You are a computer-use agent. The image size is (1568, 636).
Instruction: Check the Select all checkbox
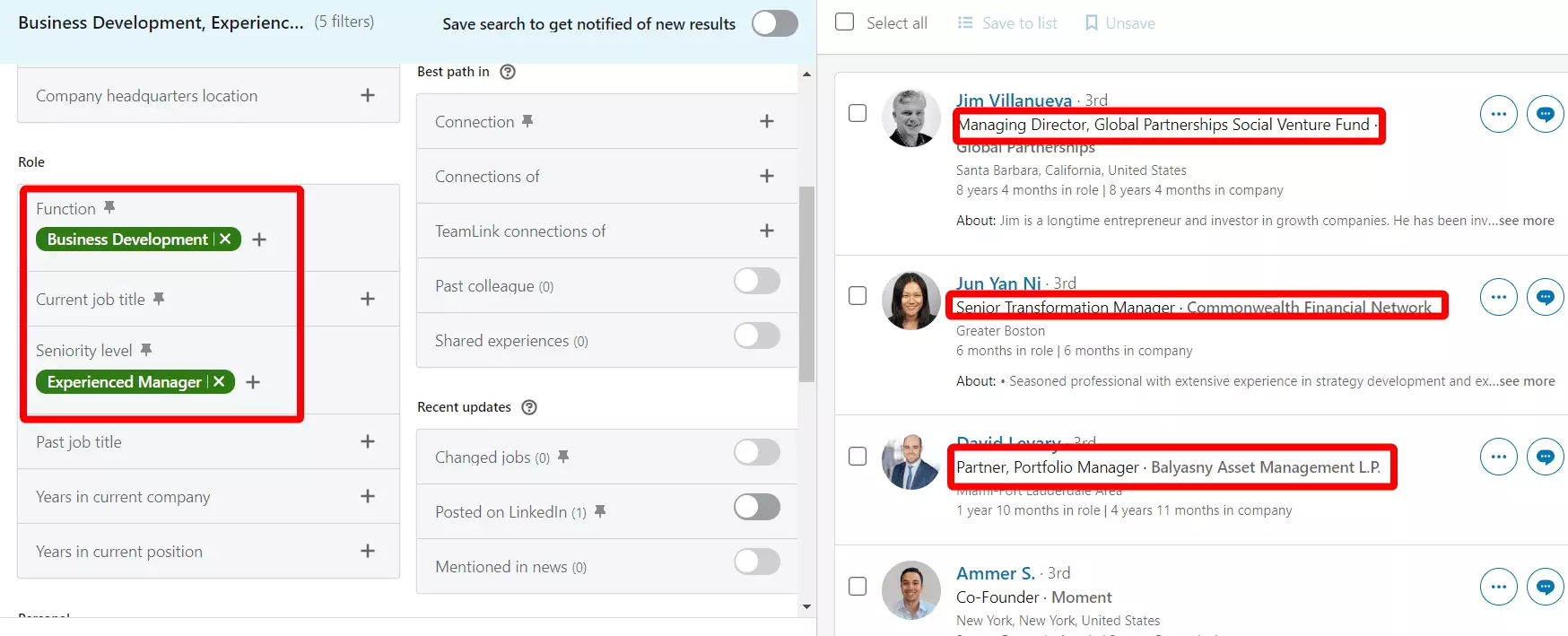[x=844, y=22]
